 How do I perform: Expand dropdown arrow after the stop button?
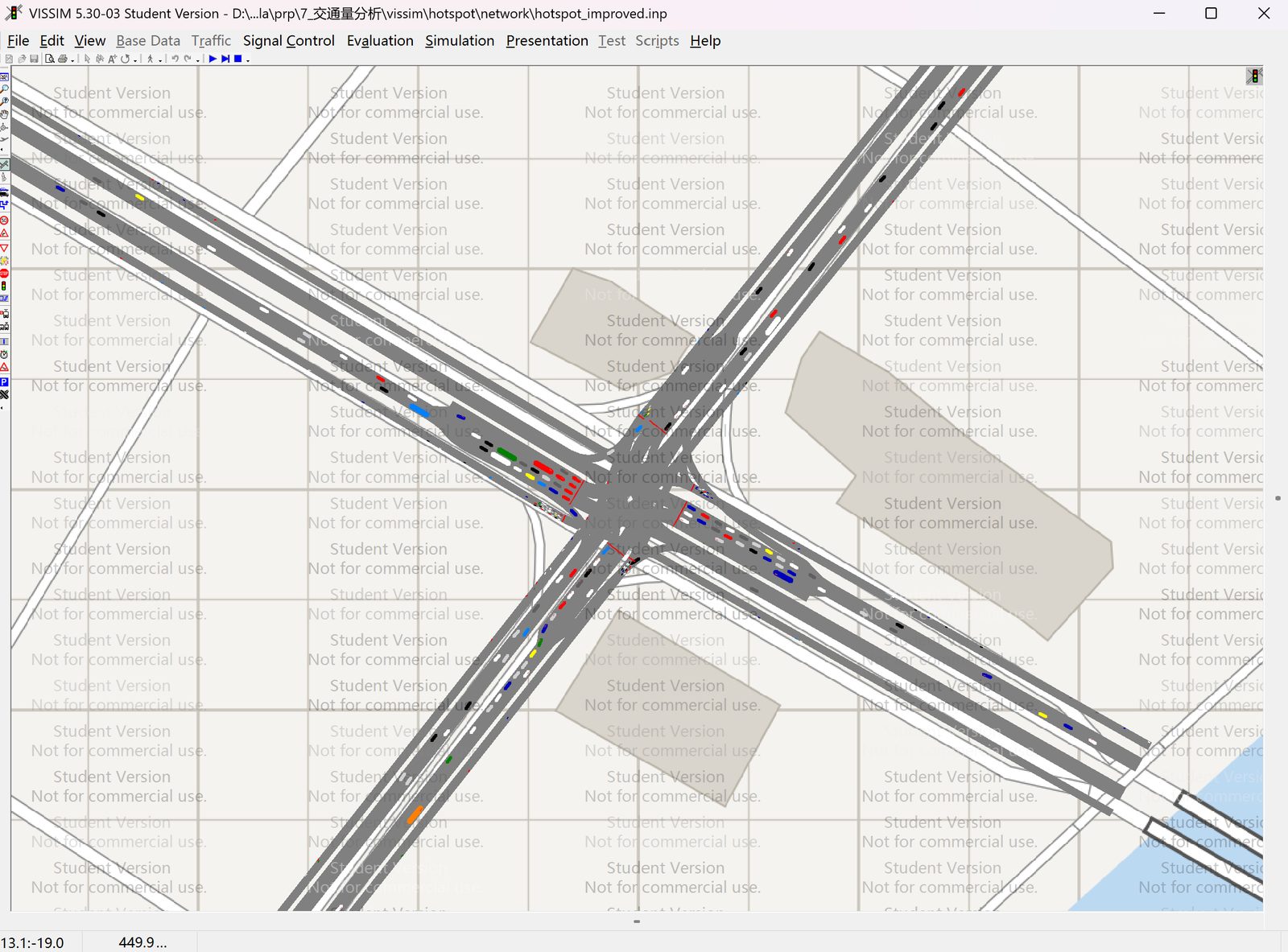pos(248,60)
